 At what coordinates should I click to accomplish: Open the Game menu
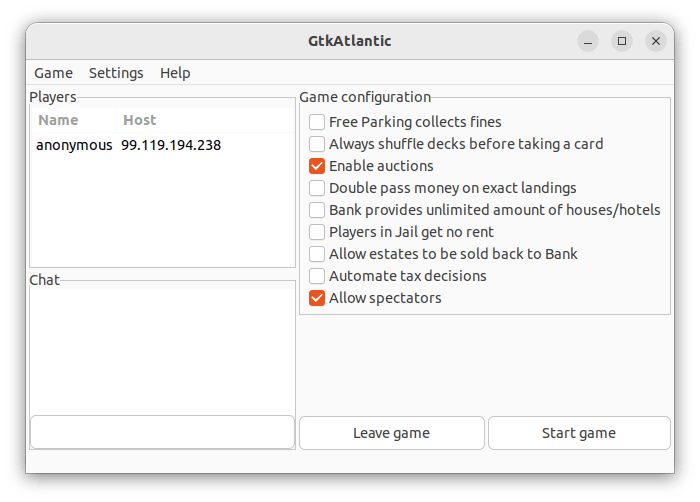click(53, 73)
